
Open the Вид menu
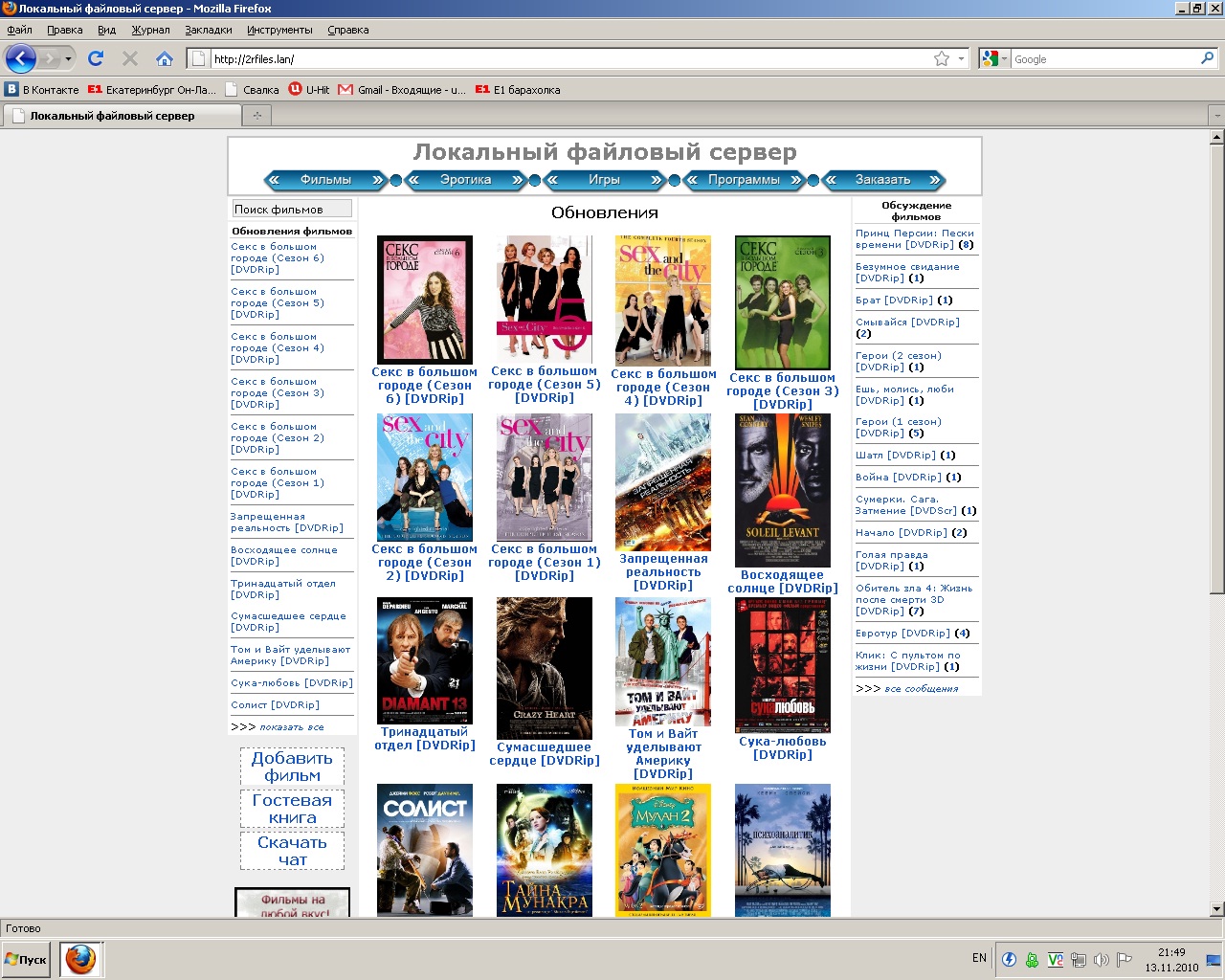click(x=106, y=30)
